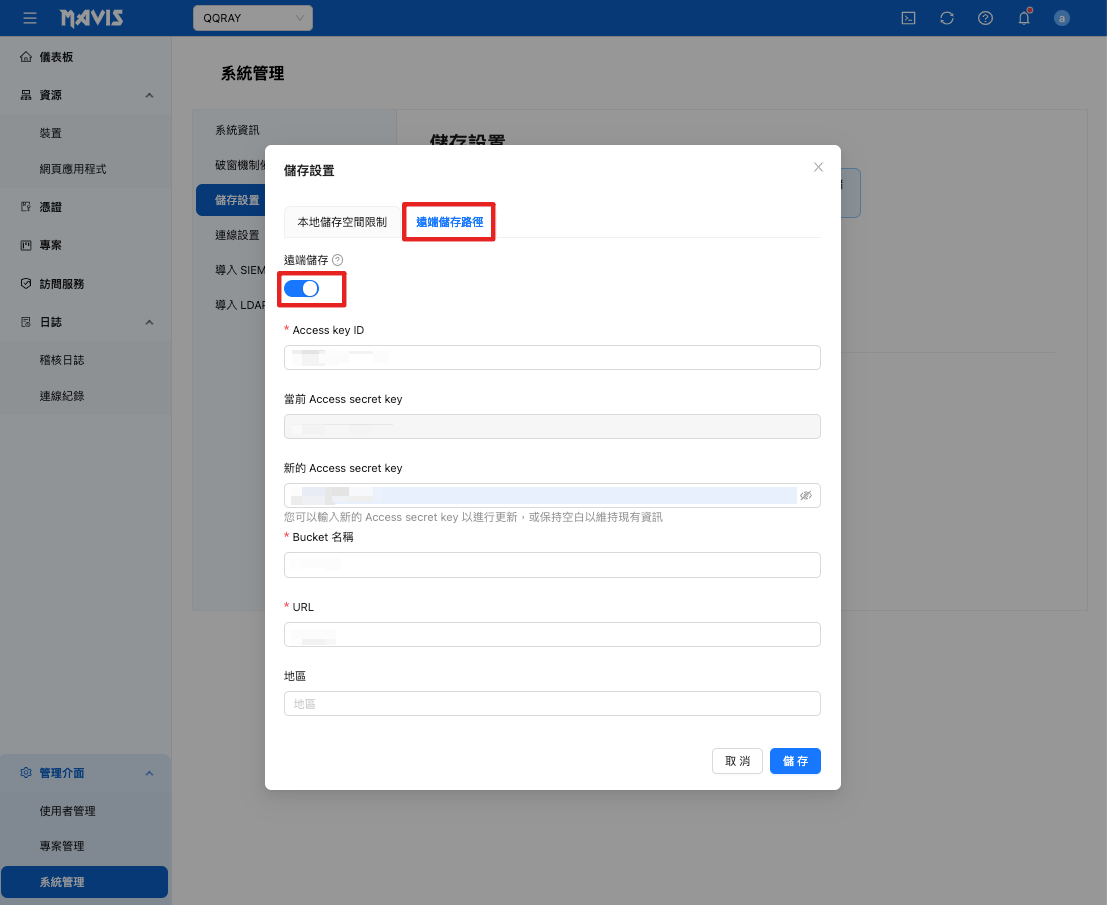Select the 遠端儲存路徑 tab
Image resolution: width=1107 pixels, height=905 pixels.
449,222
